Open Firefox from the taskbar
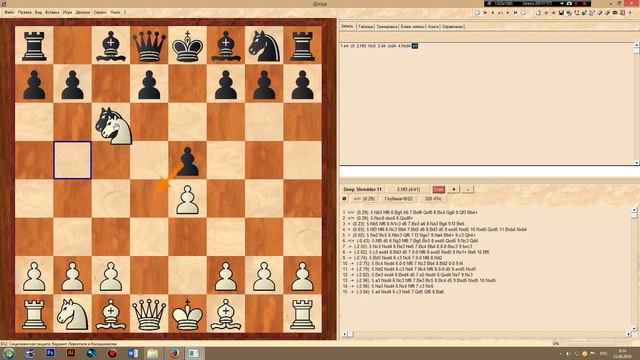640x360 pixels. click(x=173, y=353)
